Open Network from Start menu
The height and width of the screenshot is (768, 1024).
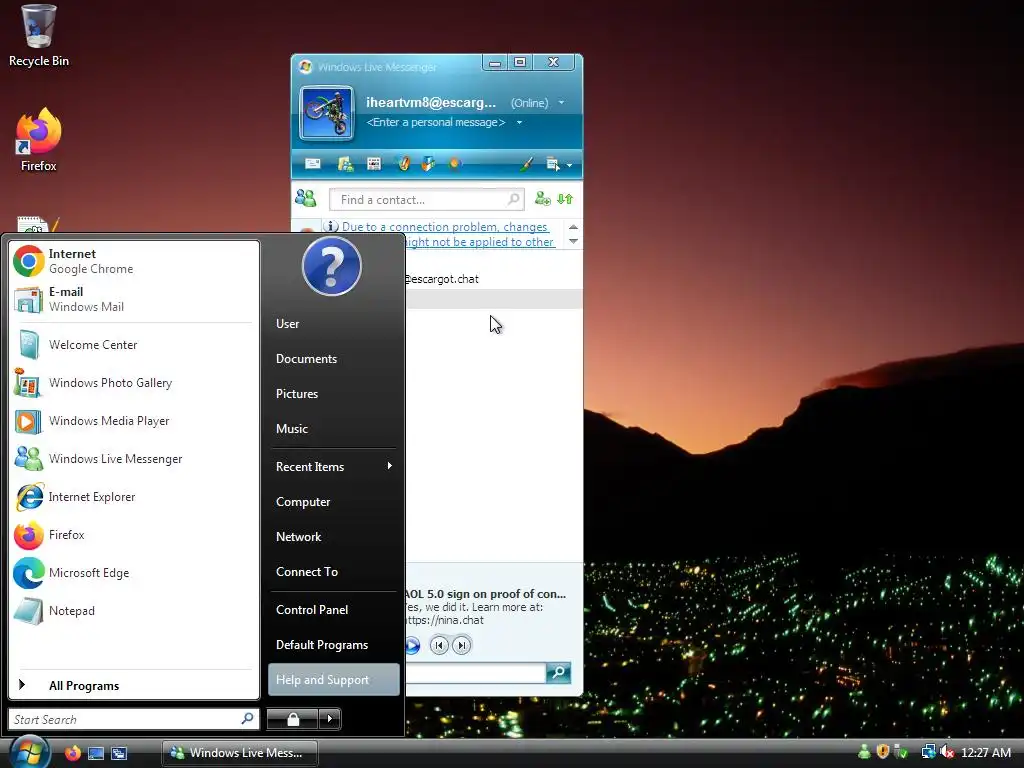coord(333,537)
